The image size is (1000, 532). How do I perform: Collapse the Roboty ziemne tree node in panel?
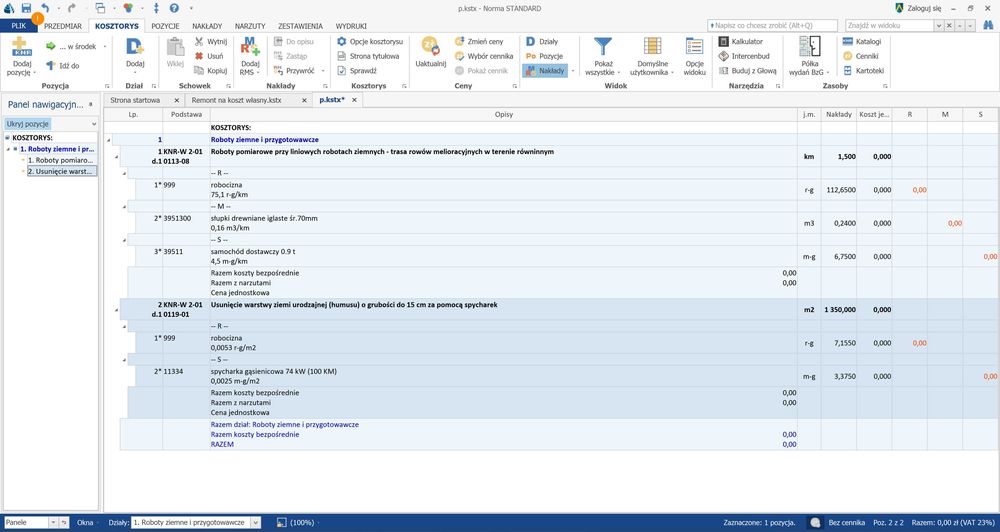coord(8,149)
